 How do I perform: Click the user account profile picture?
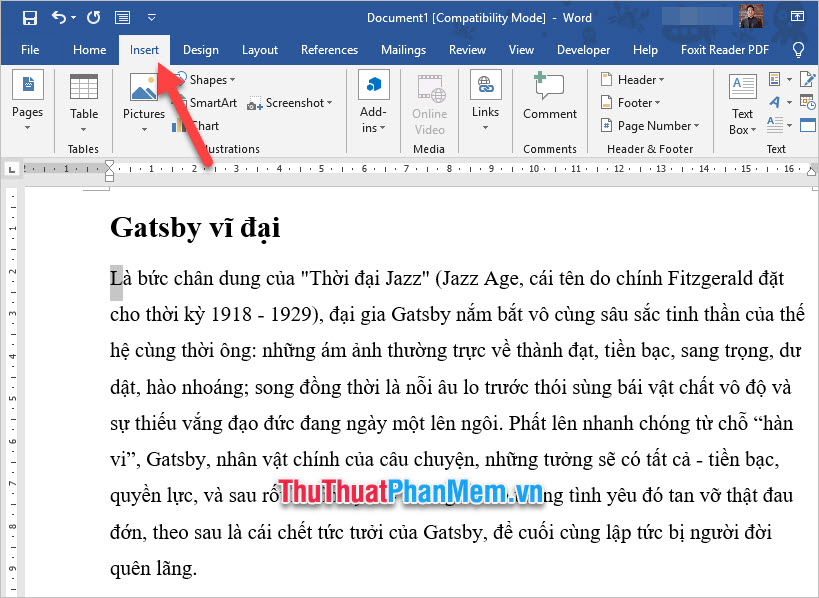[751, 16]
